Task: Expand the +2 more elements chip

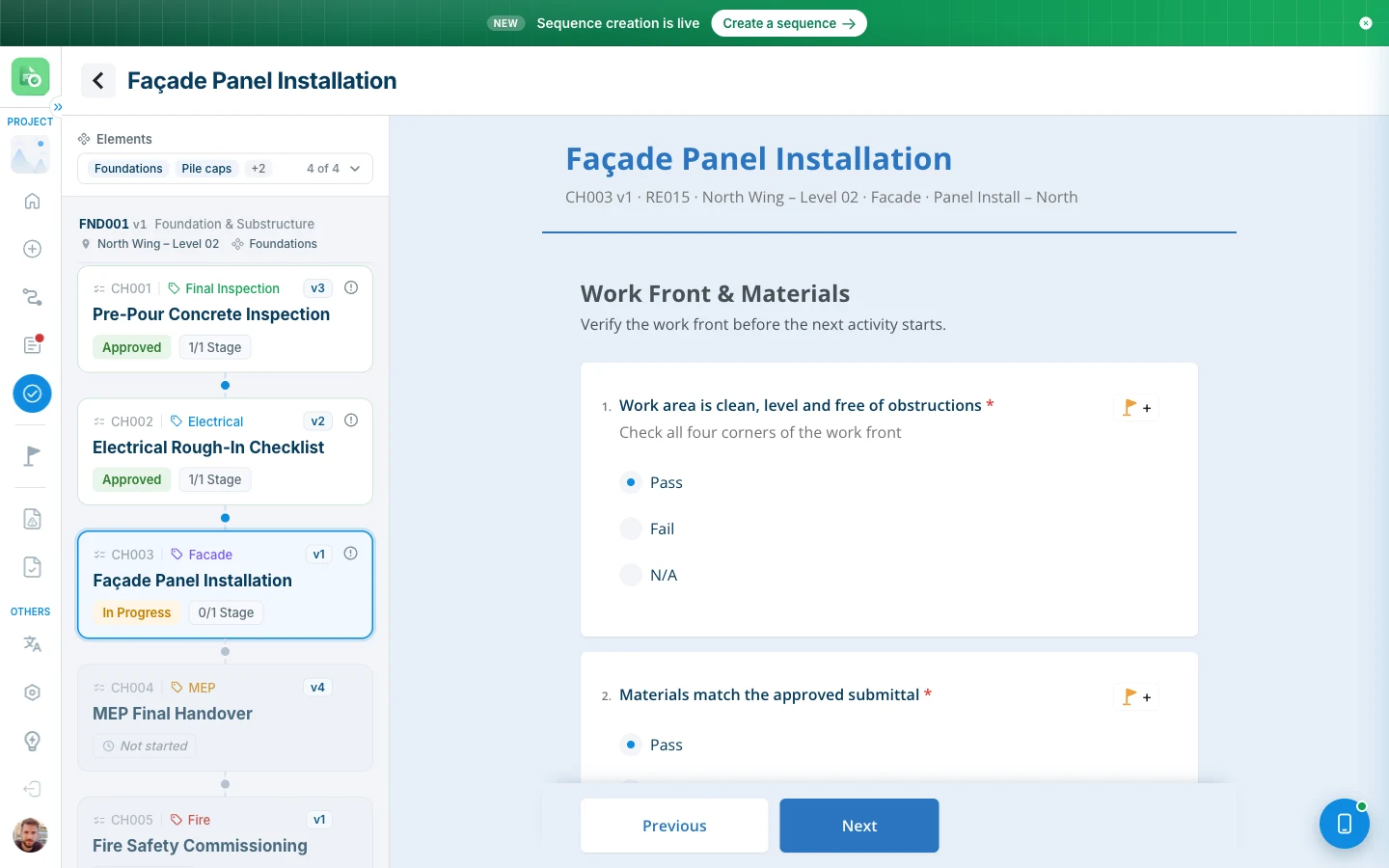Action: (x=258, y=169)
